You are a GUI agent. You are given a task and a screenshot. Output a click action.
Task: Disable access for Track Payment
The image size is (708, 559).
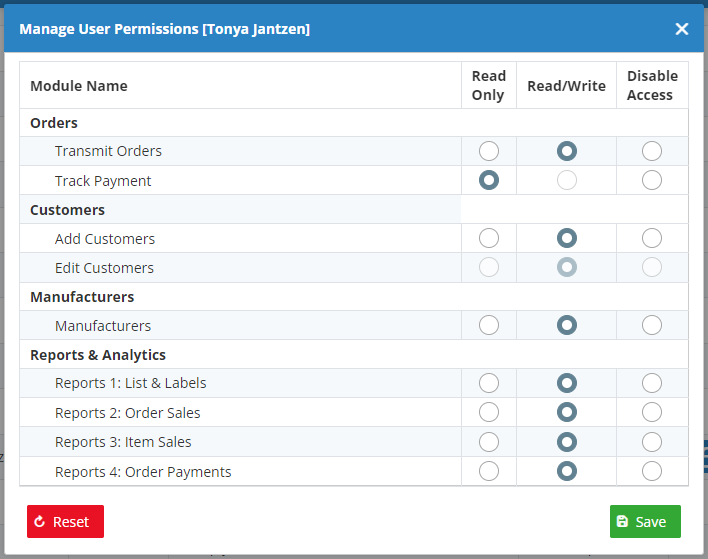pyautogui.click(x=652, y=181)
